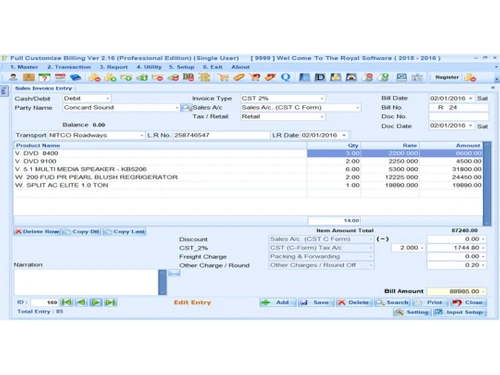Click the product table vertical scrollbar
The width and height of the screenshot is (500, 375).
point(487,184)
